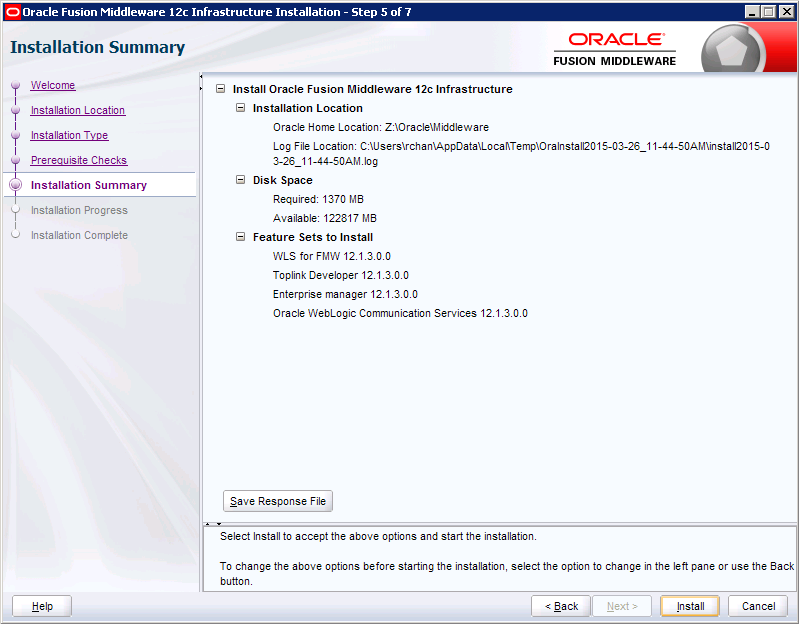Click the Installation Summary page heading
Image resolution: width=799 pixels, height=624 pixels.
[97, 47]
